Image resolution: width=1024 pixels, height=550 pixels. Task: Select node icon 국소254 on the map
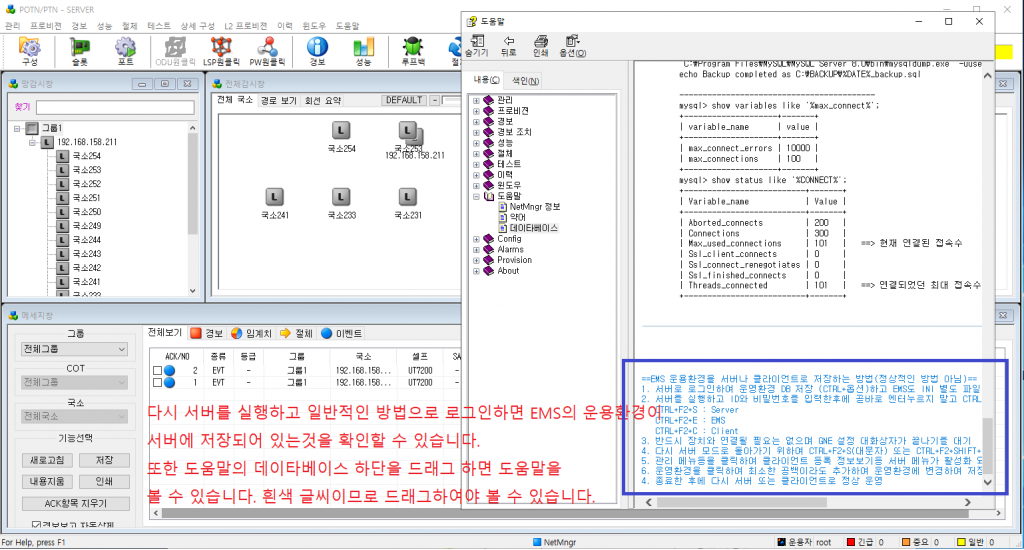click(x=341, y=131)
